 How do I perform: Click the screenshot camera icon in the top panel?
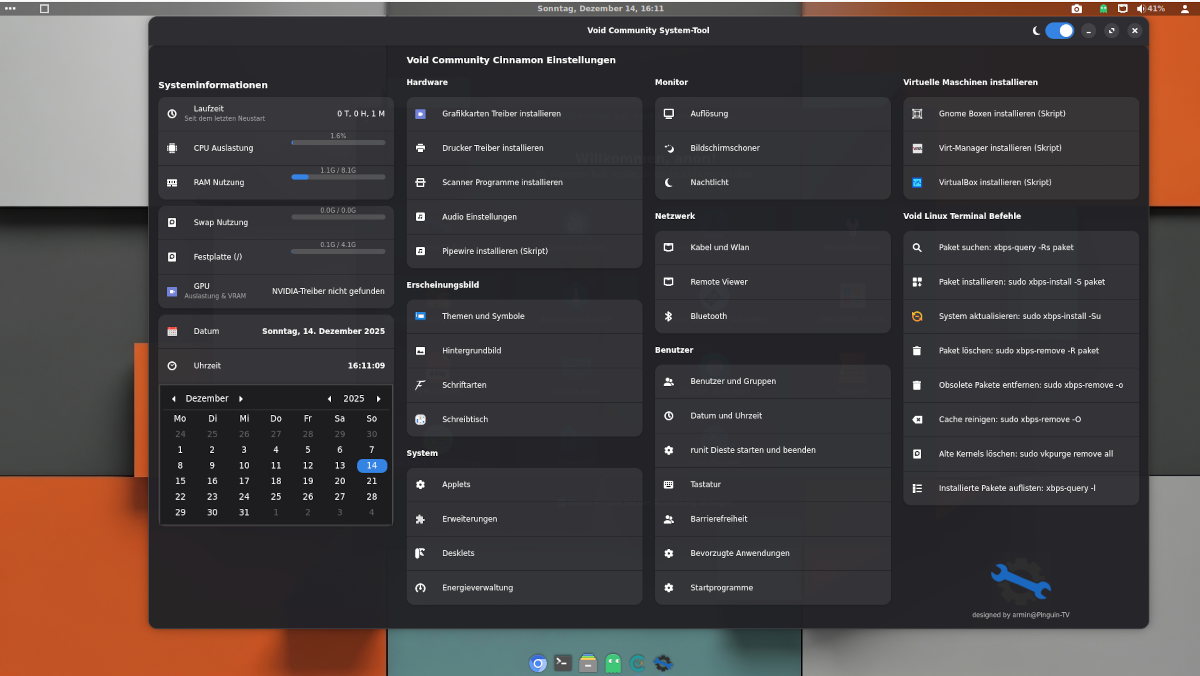point(1076,8)
